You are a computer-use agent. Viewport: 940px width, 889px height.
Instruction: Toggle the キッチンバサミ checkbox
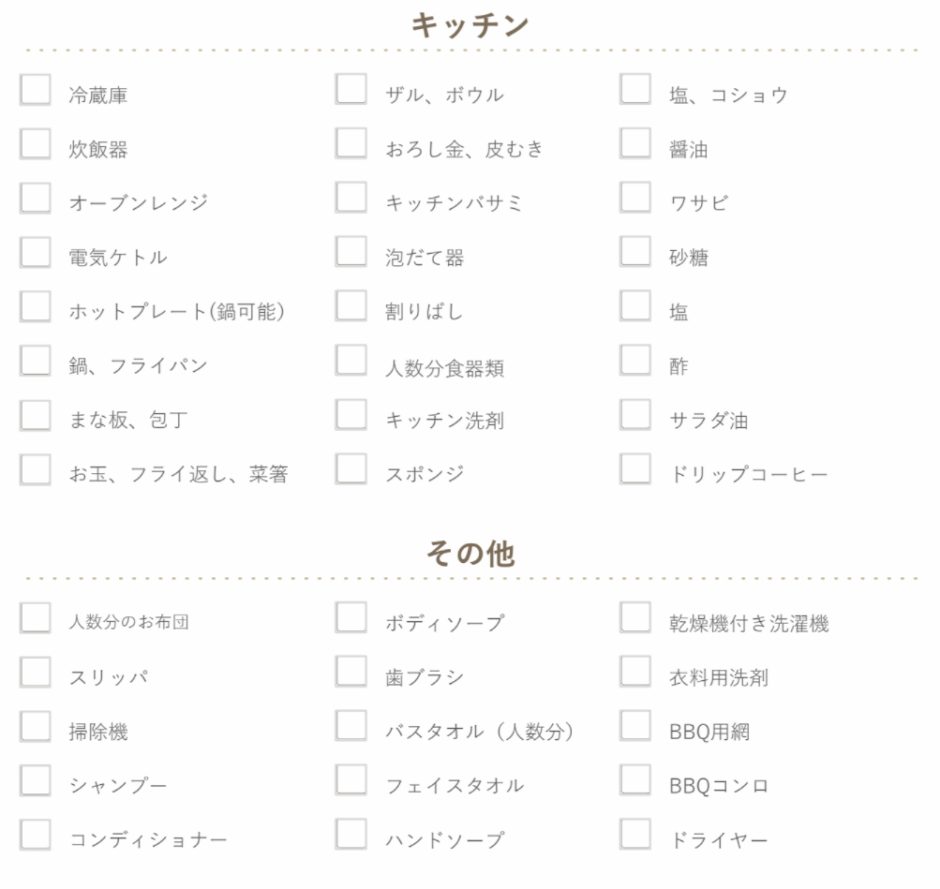[351, 197]
